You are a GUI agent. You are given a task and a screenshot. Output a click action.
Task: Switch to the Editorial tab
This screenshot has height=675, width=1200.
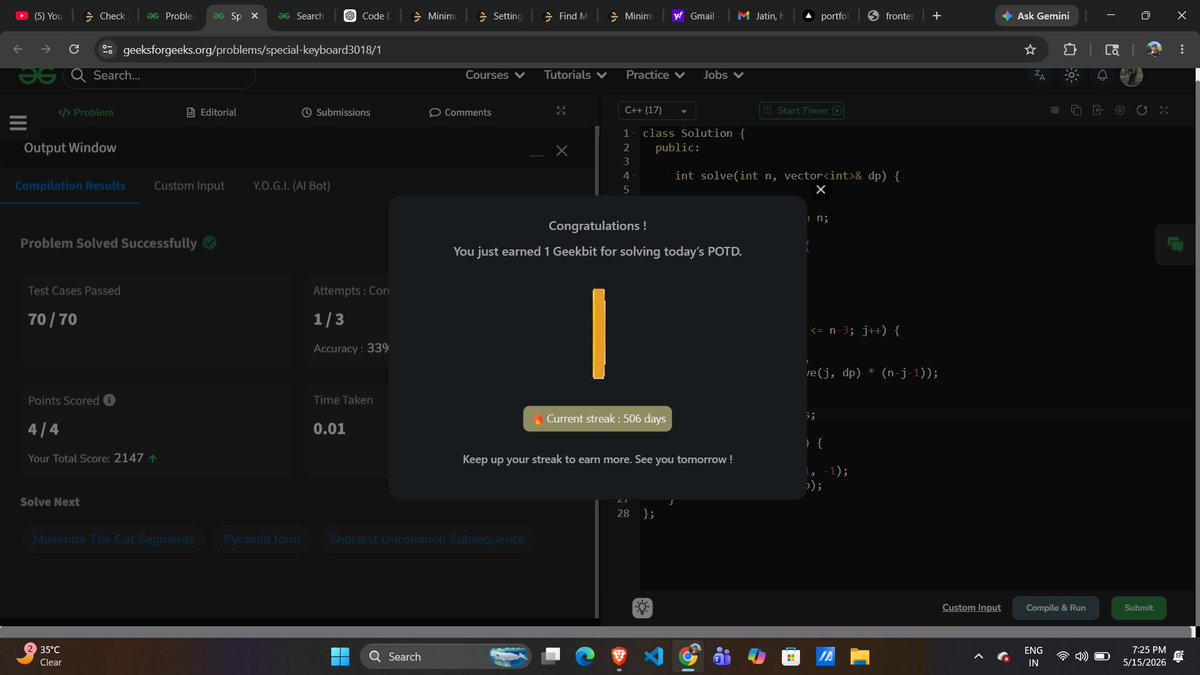211,112
